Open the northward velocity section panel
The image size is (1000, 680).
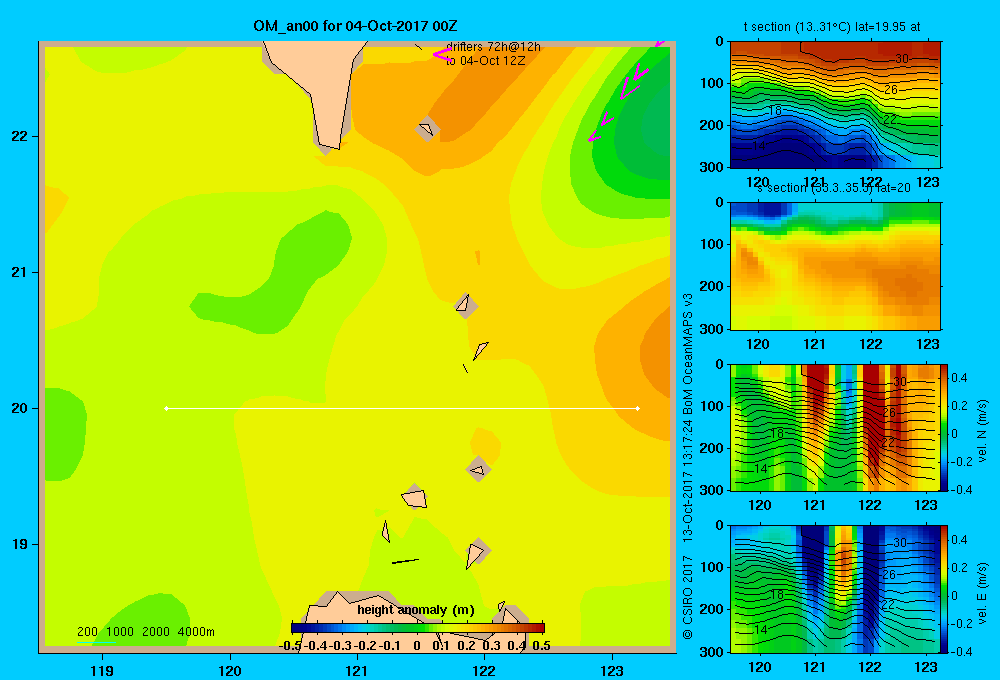point(835,427)
